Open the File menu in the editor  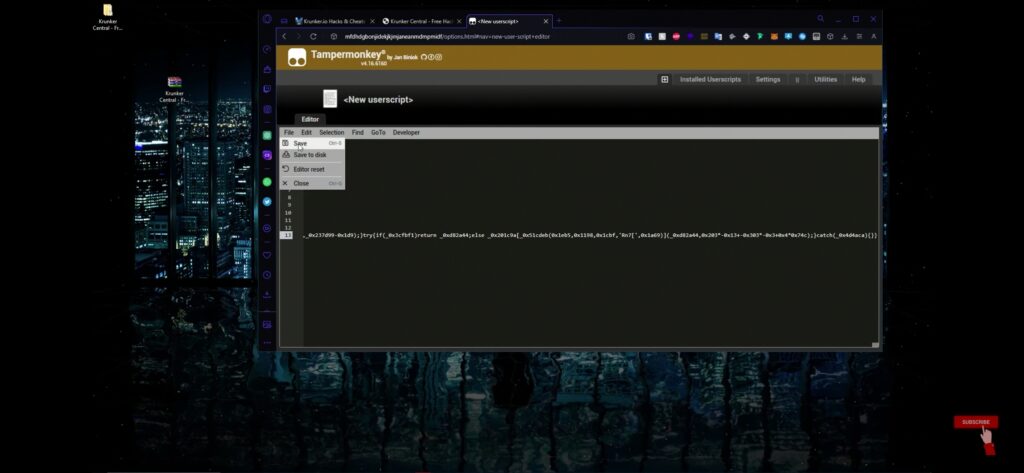coord(289,133)
